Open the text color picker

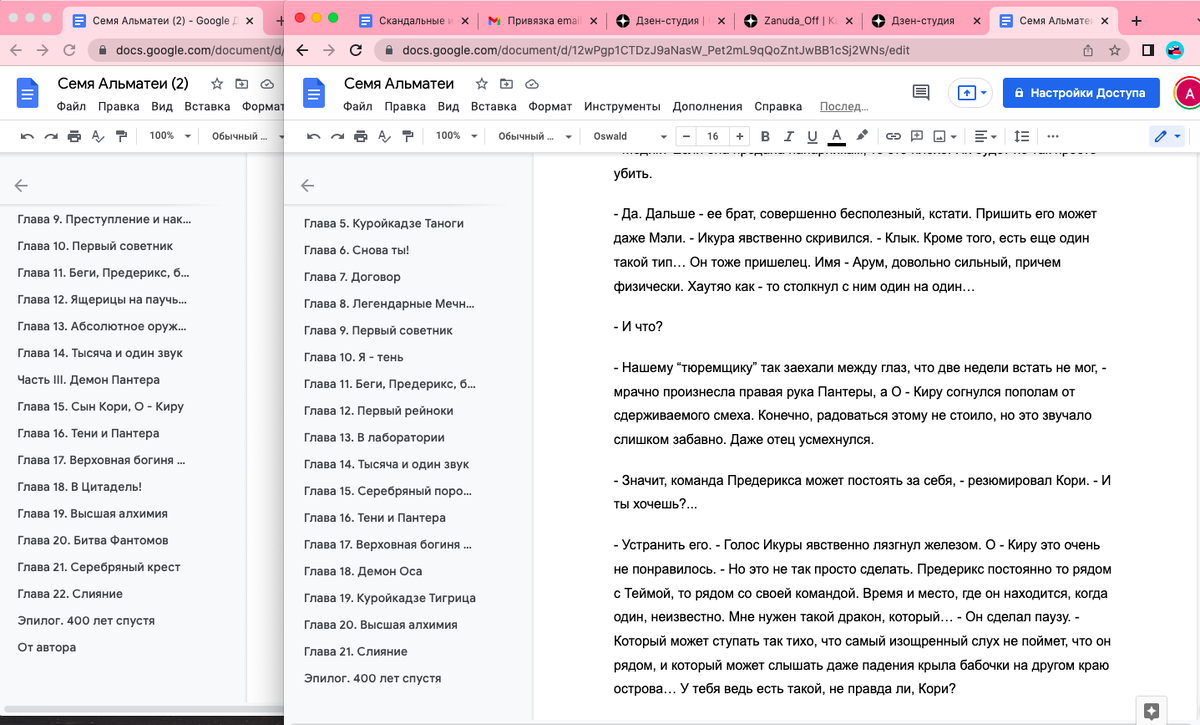click(x=838, y=135)
